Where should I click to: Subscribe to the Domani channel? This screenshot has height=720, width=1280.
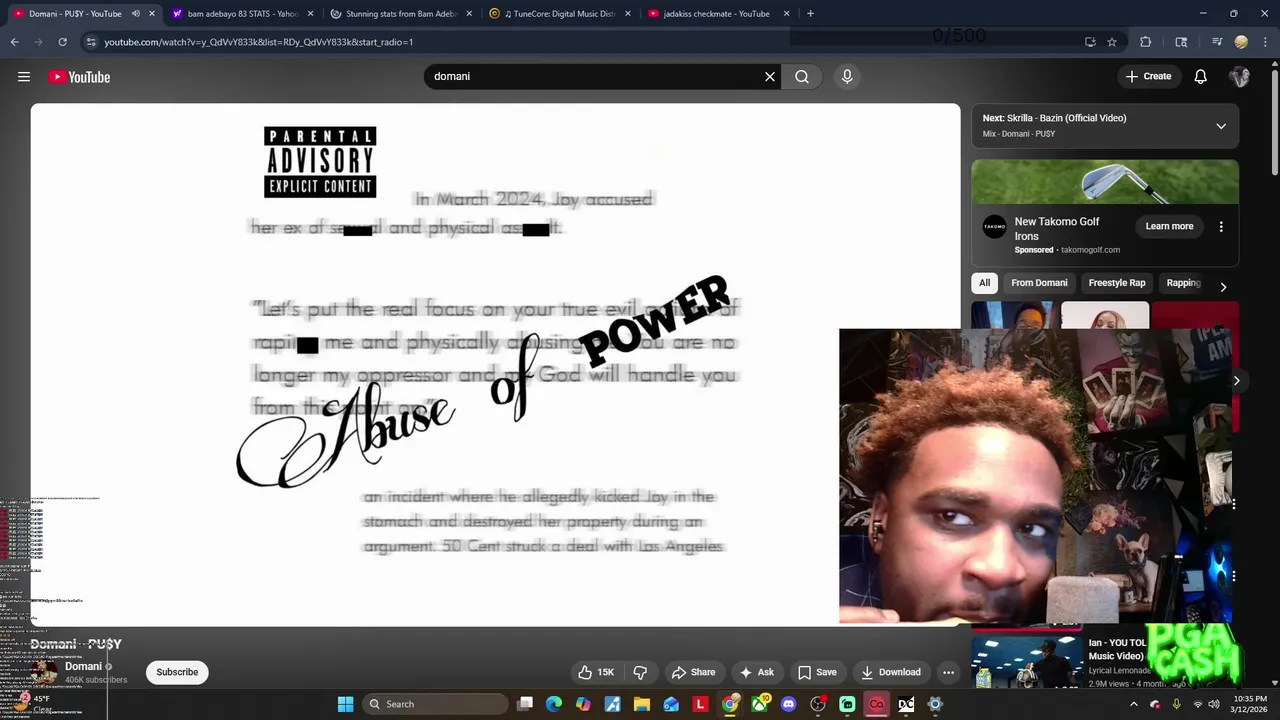point(177,672)
